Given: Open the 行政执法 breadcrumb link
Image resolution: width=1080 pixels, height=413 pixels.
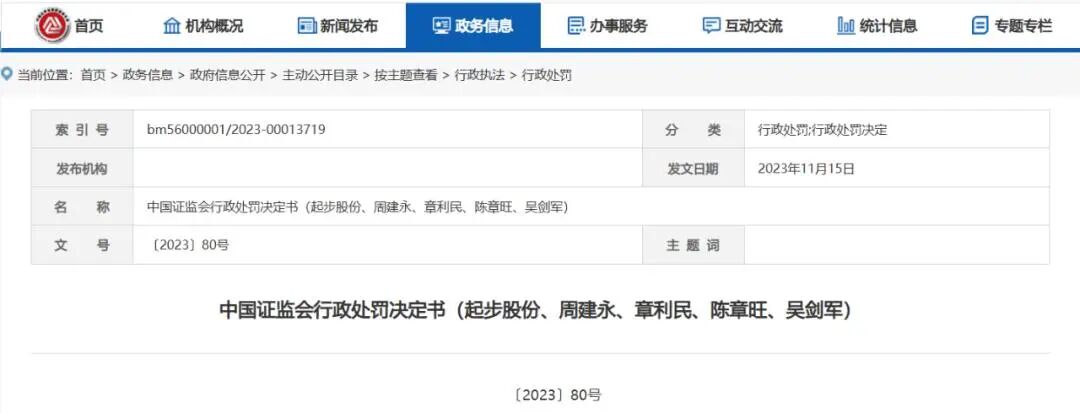Looking at the screenshot, I should pos(479,76).
